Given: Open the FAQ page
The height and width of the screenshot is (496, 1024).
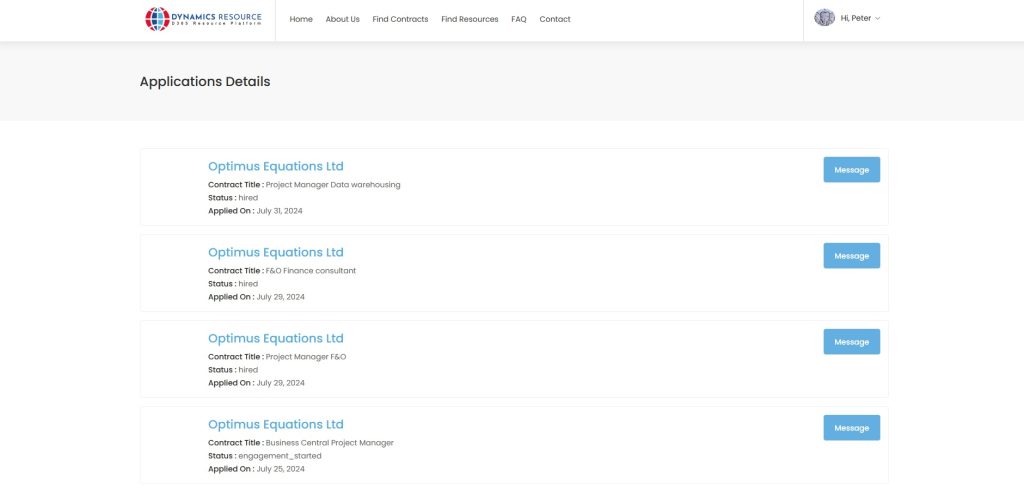Looking at the screenshot, I should click(518, 19).
